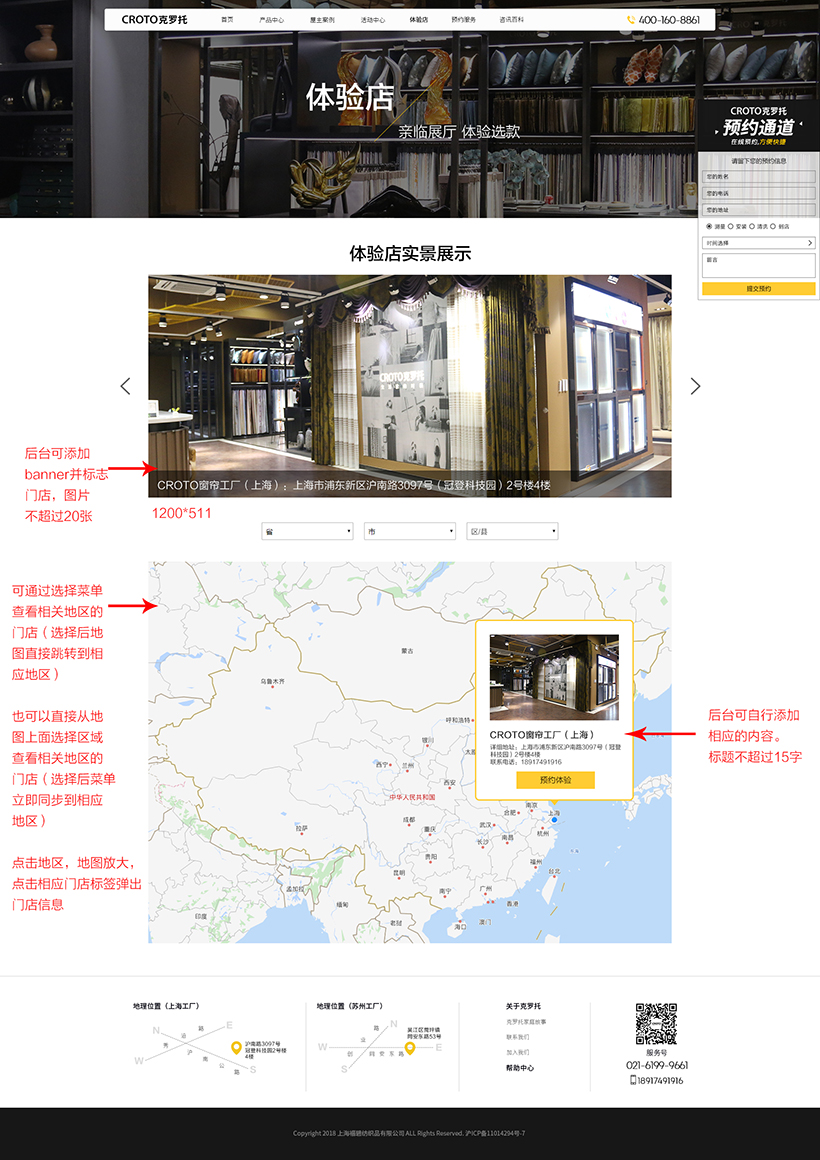Open the third nav item, after 产品中心
Viewport: 820px width, 1160px height.
pos(322,20)
